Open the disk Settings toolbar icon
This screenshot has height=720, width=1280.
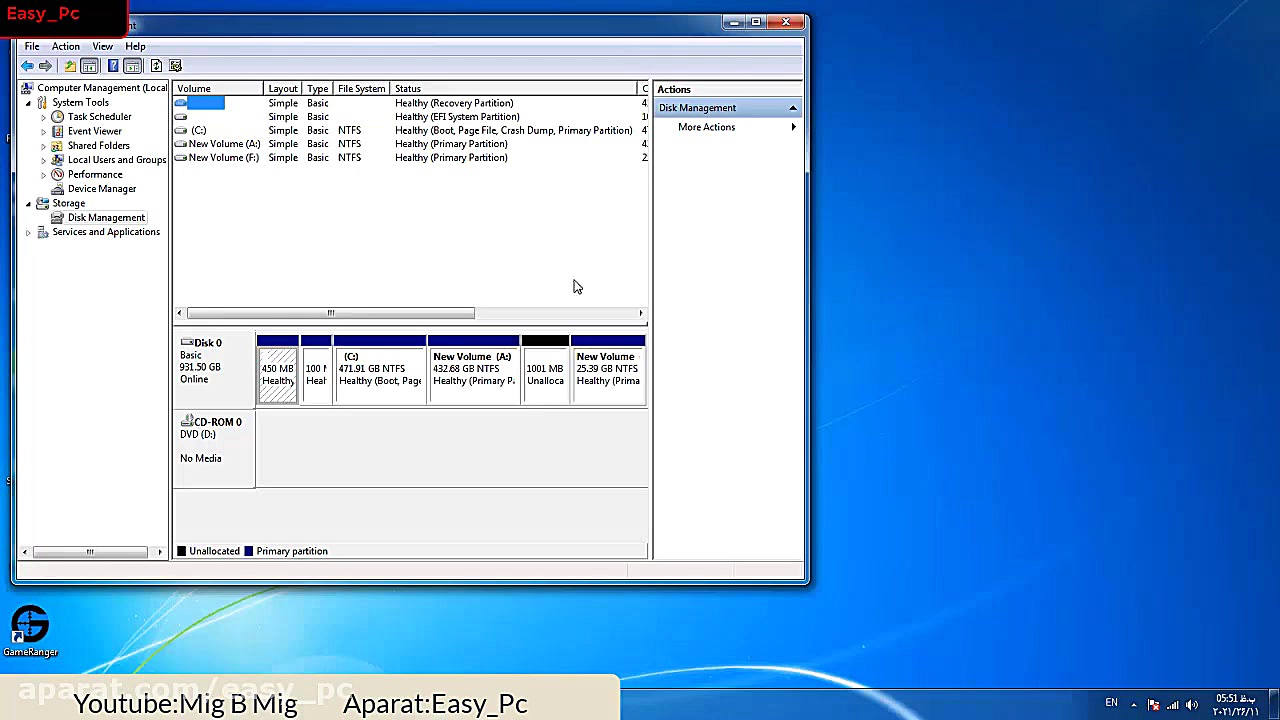point(176,66)
